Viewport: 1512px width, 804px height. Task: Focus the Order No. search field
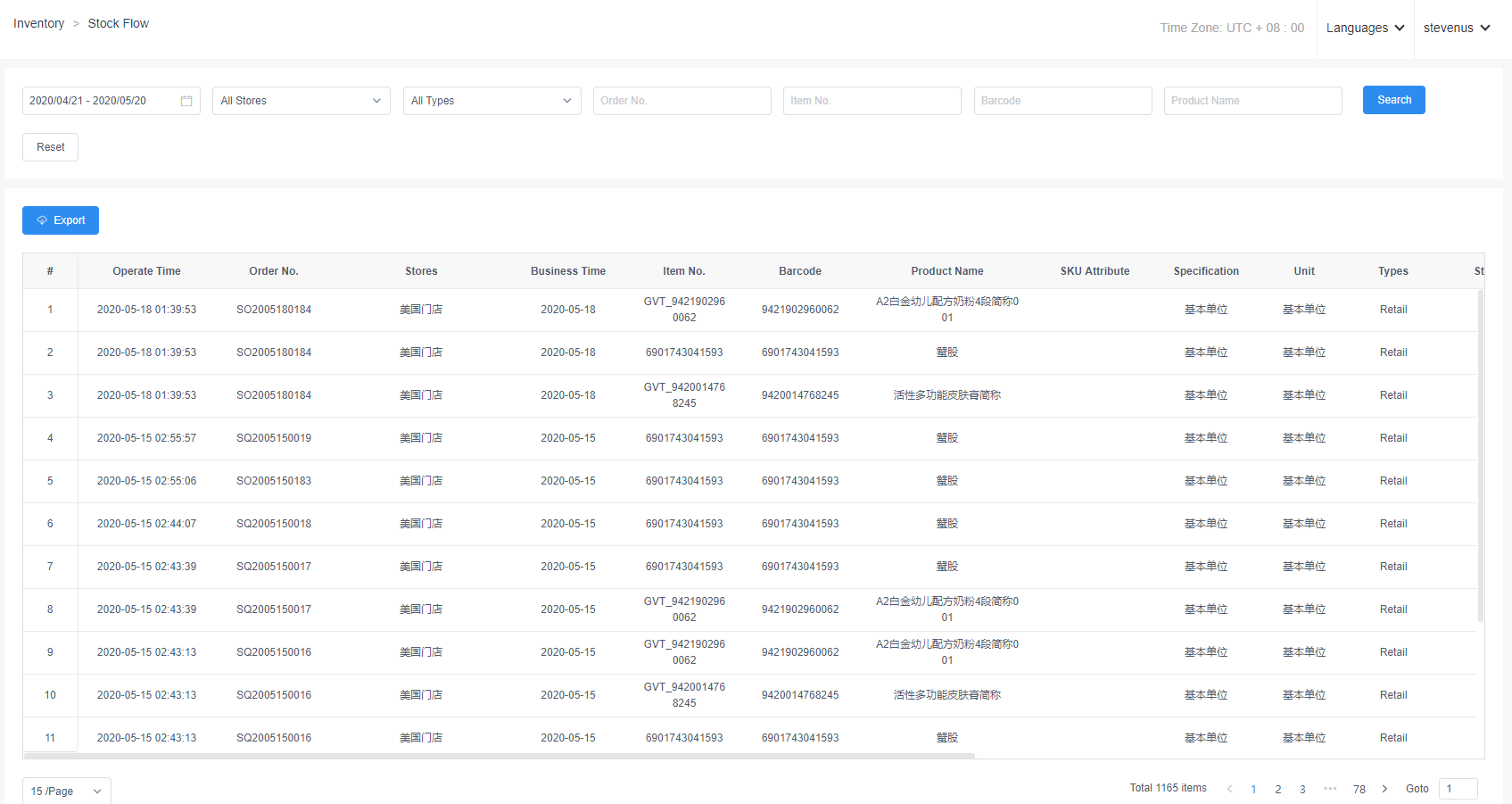click(682, 101)
